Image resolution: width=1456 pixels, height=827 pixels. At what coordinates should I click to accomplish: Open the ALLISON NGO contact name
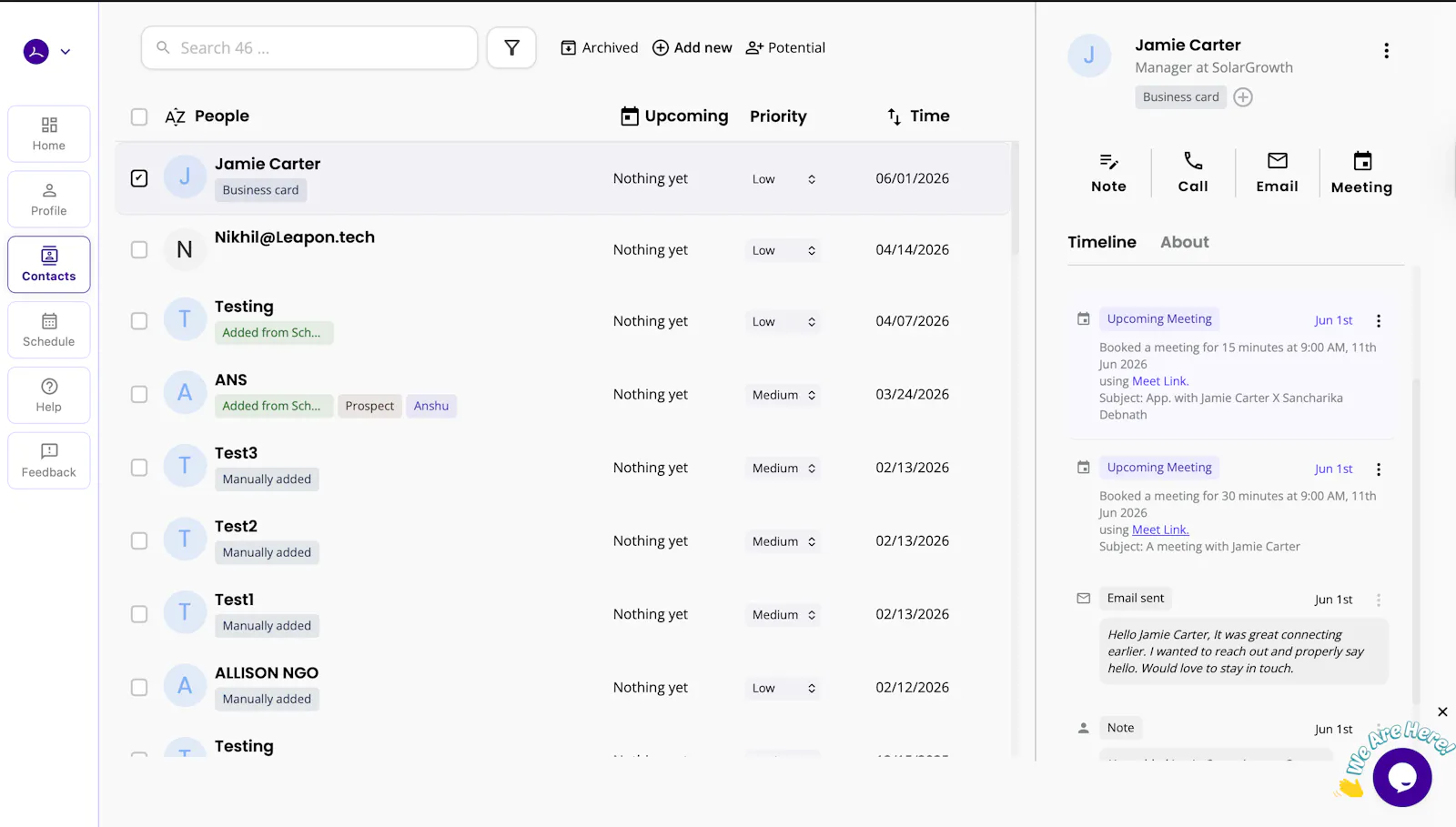[x=267, y=673]
